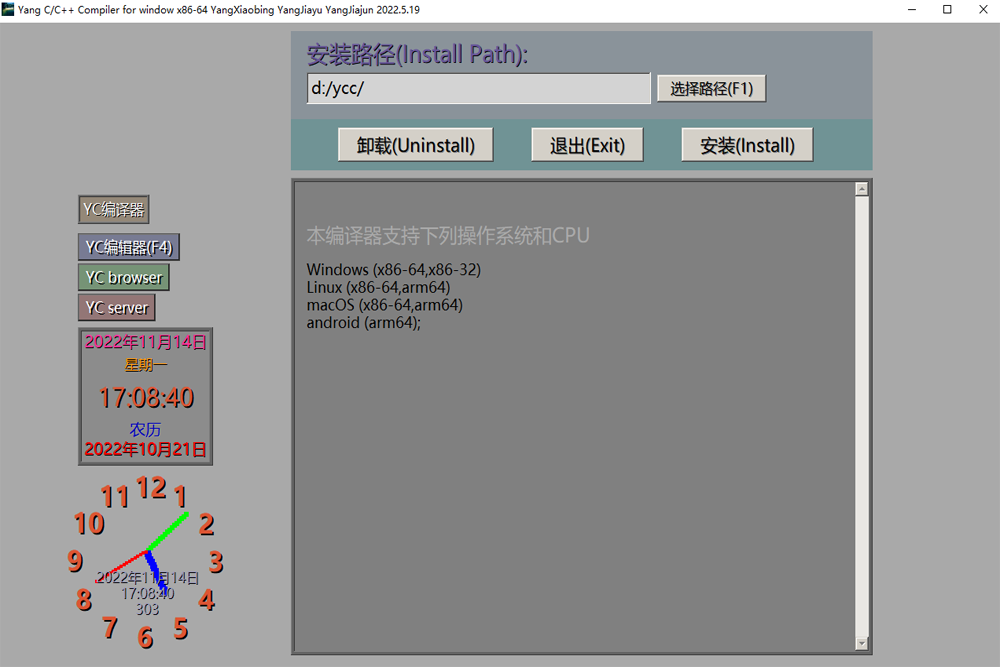
Task: Click number 6 on analog clock
Action: (145, 637)
